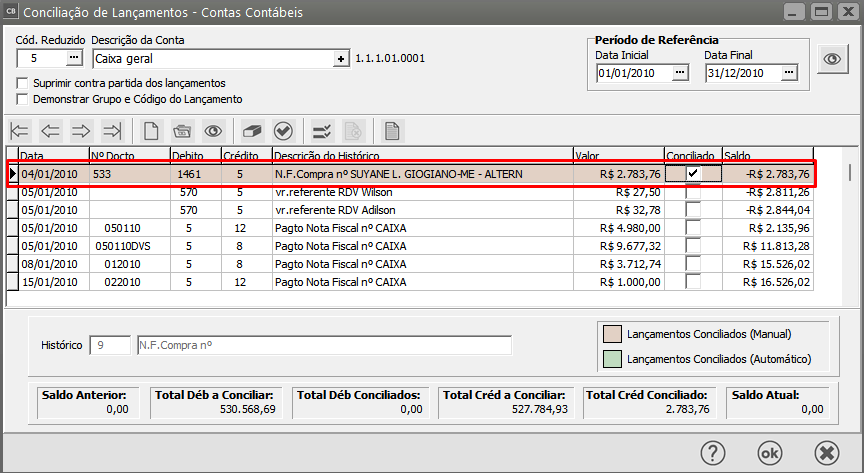864x473 pixels.
Task: Go to the first record arrow
Action: tap(20, 131)
